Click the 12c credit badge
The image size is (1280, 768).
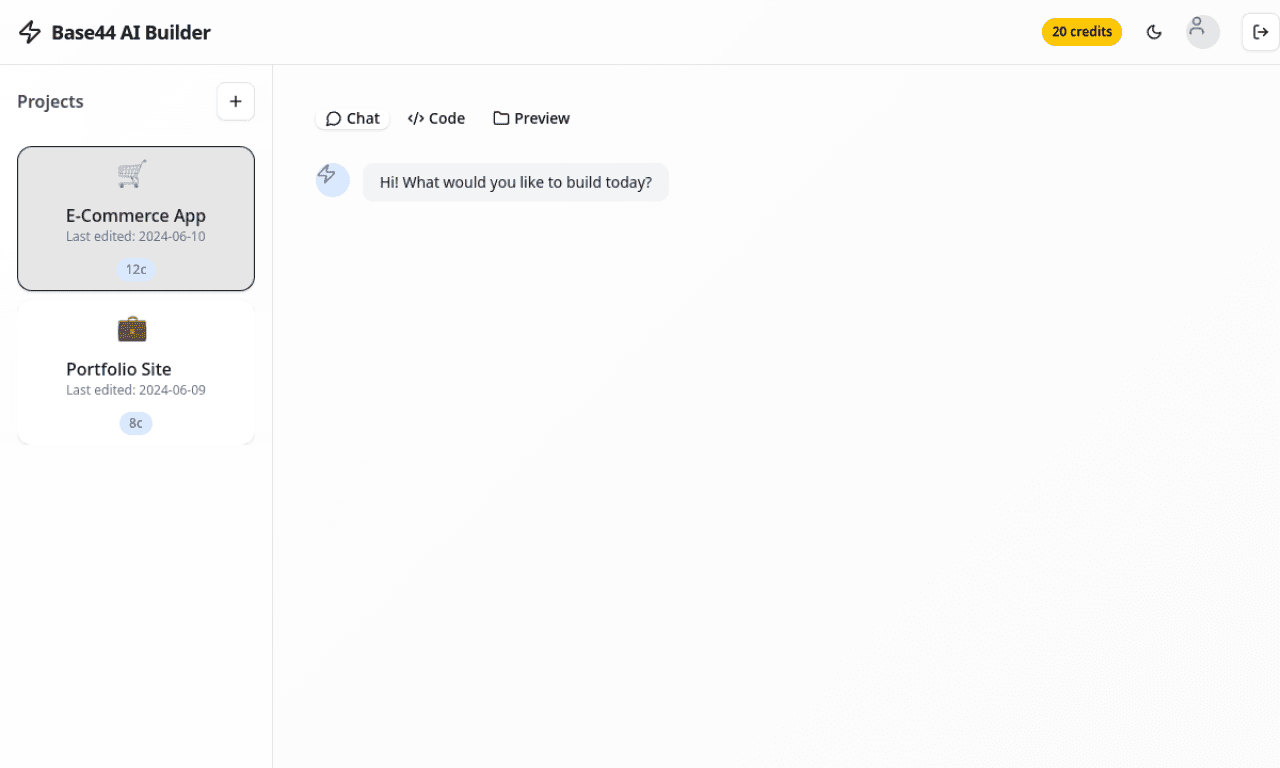136,269
